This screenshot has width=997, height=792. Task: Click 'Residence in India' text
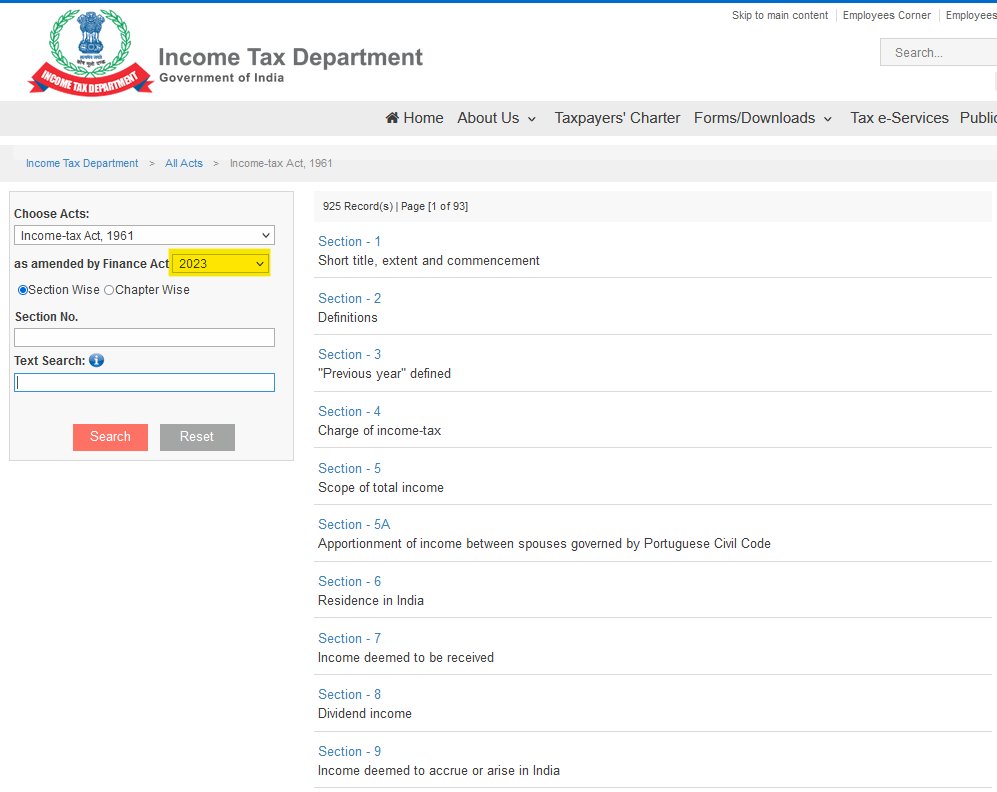371,601
